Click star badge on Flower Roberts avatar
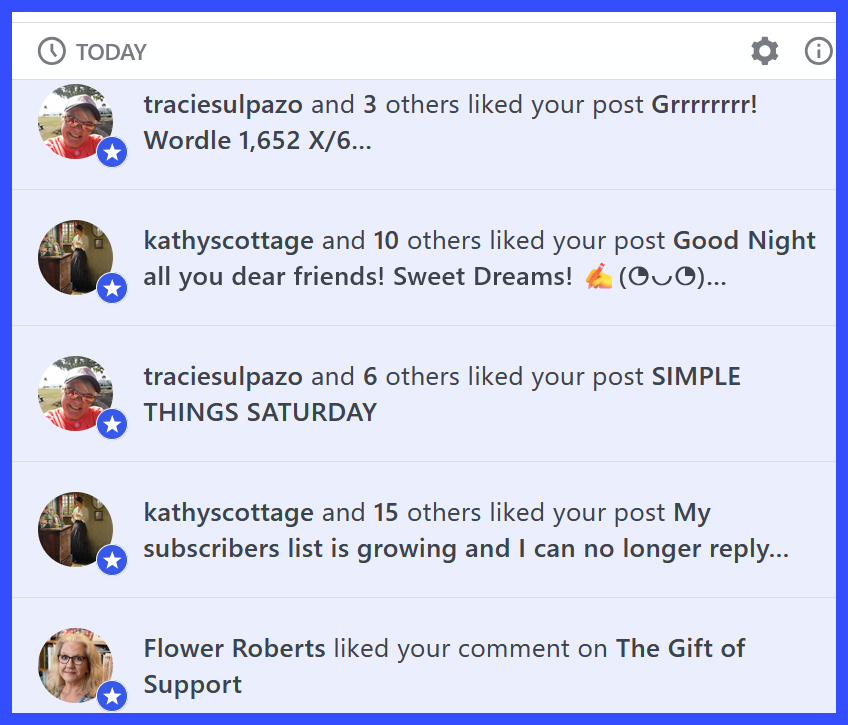Viewport: 848px width, 725px height. click(112, 696)
